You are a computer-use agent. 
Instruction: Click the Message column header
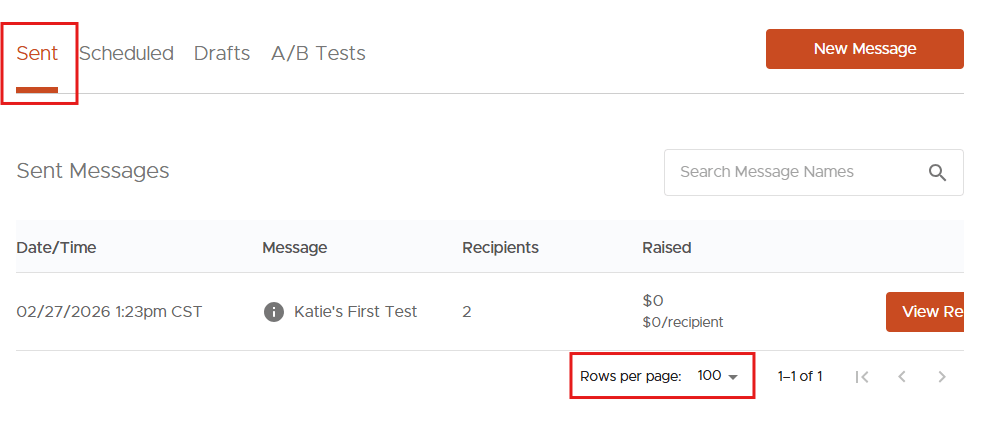pos(294,247)
